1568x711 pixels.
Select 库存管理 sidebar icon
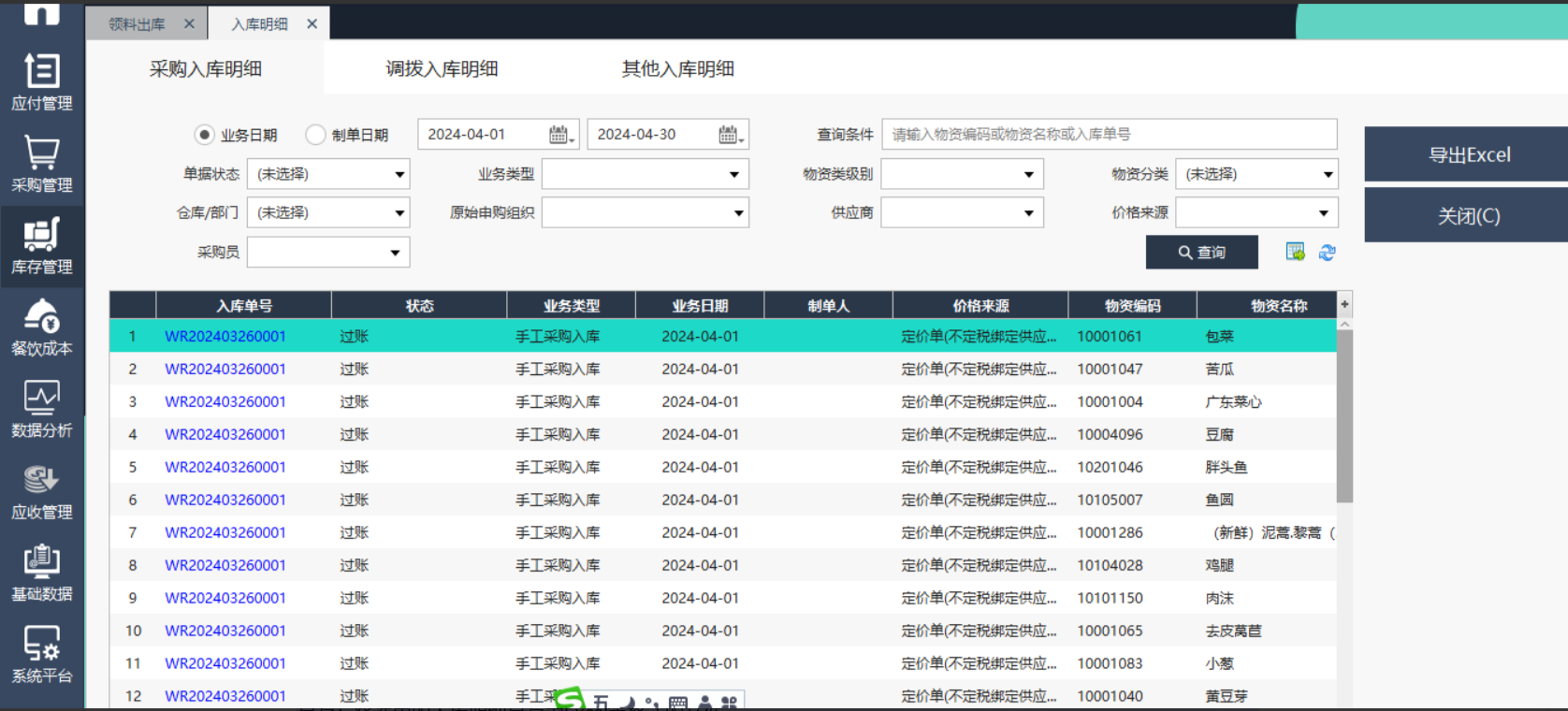coord(41,246)
